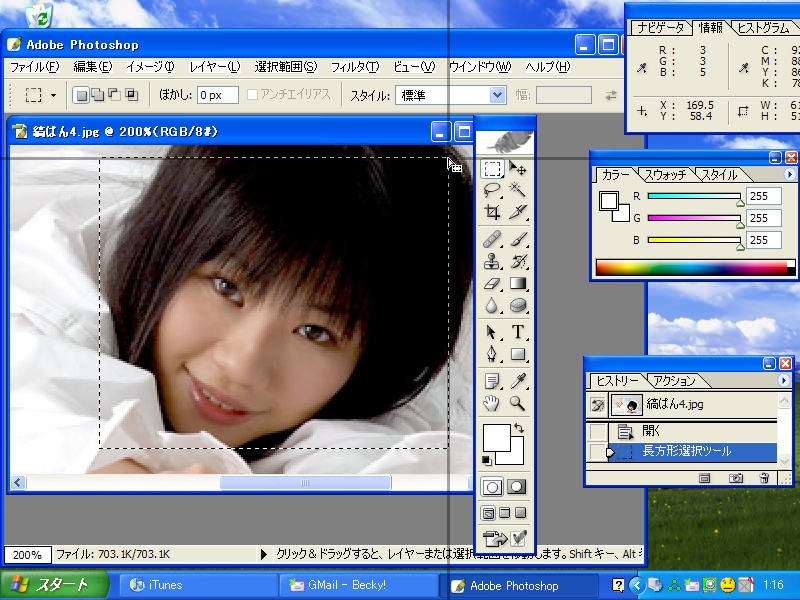The height and width of the screenshot is (600, 800).
Task: Select the Brush tool
Action: click(x=518, y=239)
